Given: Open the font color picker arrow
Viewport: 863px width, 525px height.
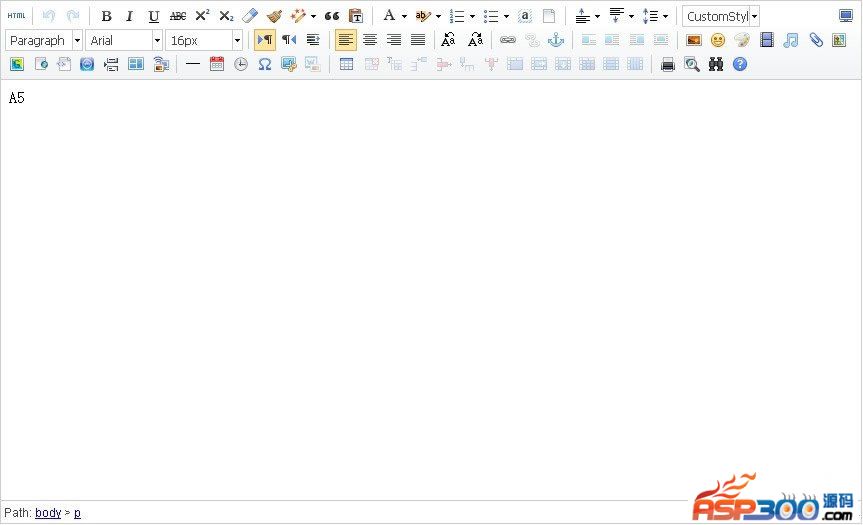Looking at the screenshot, I should click(404, 16).
